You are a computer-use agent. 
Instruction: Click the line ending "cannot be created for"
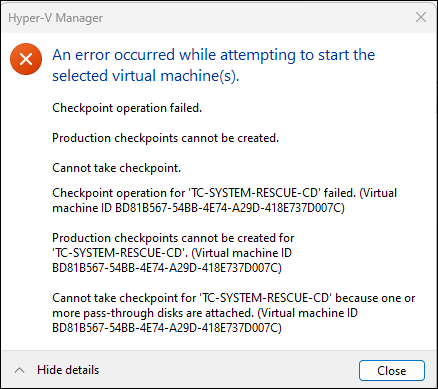click(x=173, y=238)
